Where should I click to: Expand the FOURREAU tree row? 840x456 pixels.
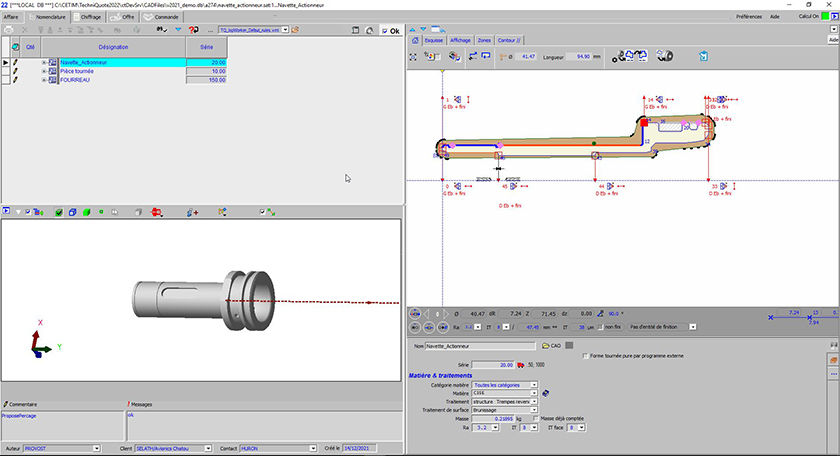44,80
